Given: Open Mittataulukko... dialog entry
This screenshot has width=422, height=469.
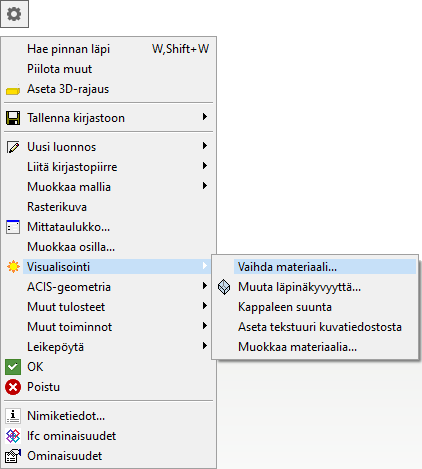Looking at the screenshot, I should pyautogui.click(x=108, y=227).
